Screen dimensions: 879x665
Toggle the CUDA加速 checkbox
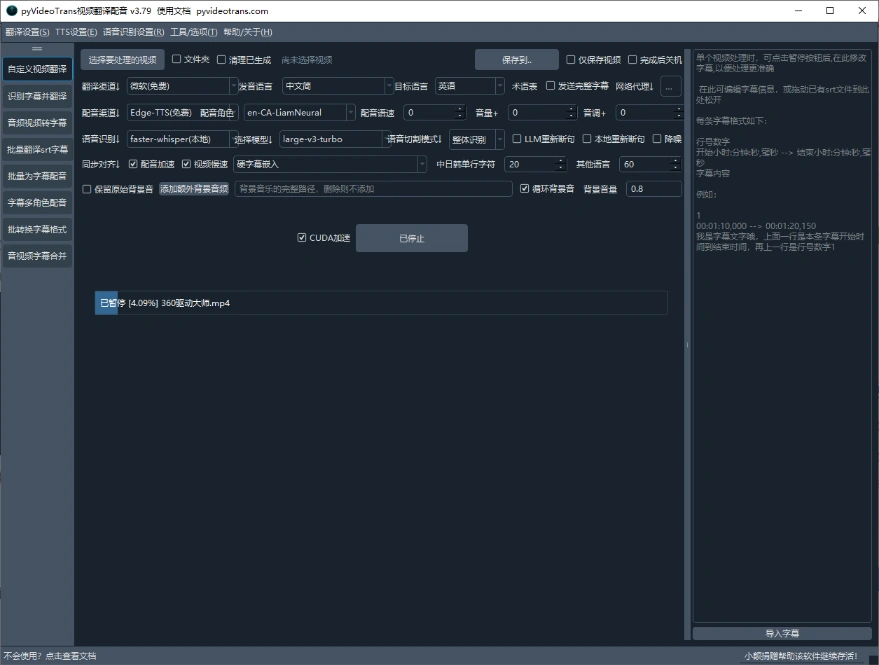click(302, 238)
